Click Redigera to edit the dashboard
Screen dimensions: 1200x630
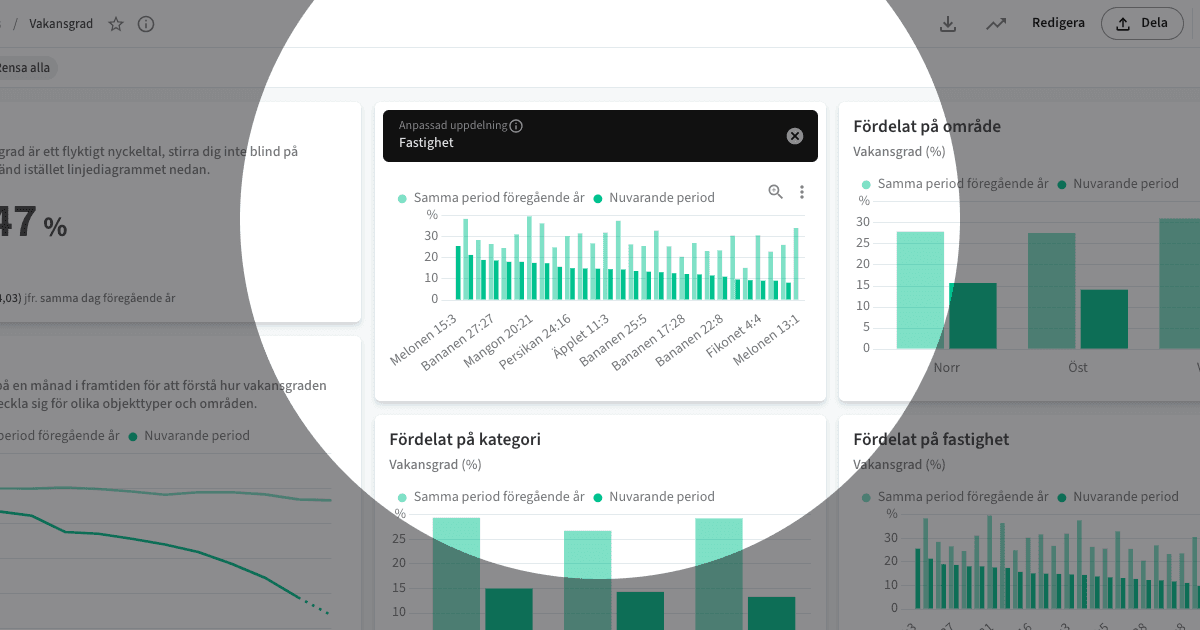pyautogui.click(x=1058, y=23)
